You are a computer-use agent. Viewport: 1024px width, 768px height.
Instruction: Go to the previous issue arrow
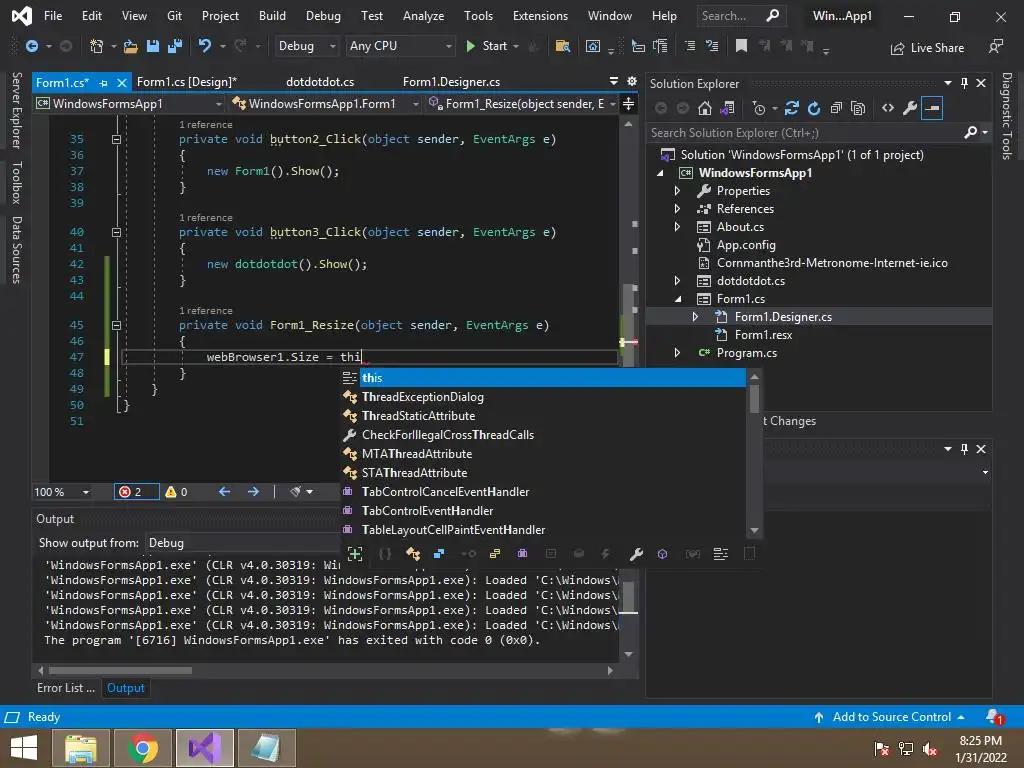[225, 491]
